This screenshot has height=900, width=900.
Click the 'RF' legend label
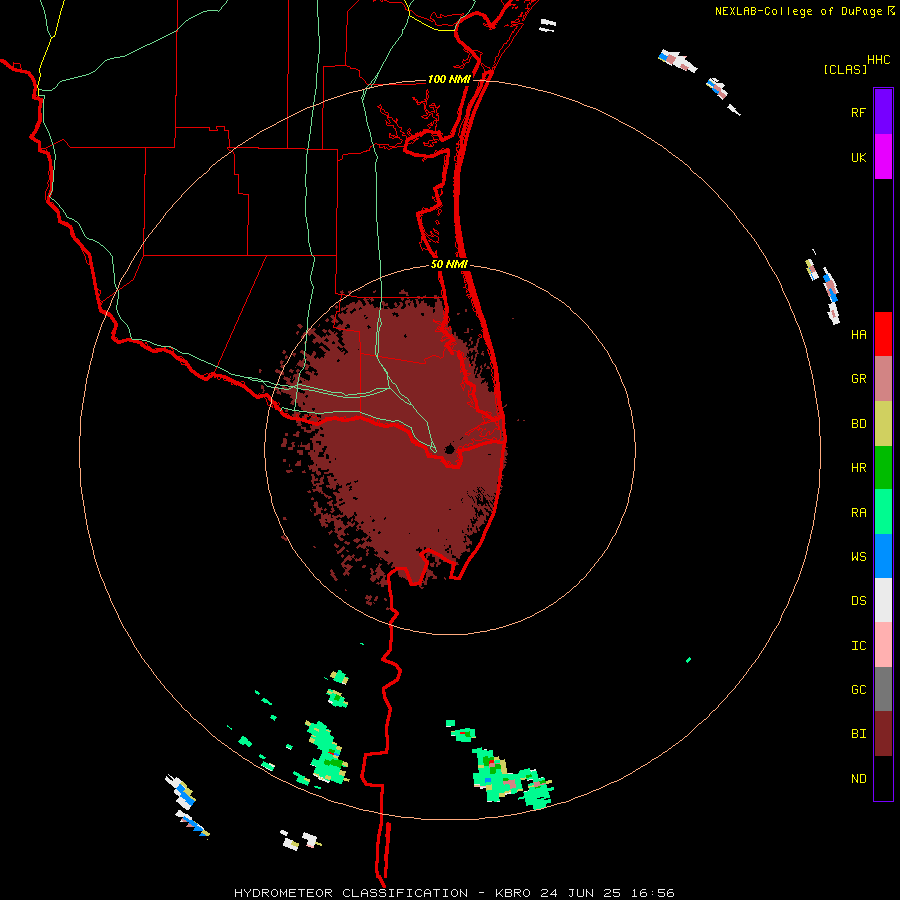coord(858,112)
